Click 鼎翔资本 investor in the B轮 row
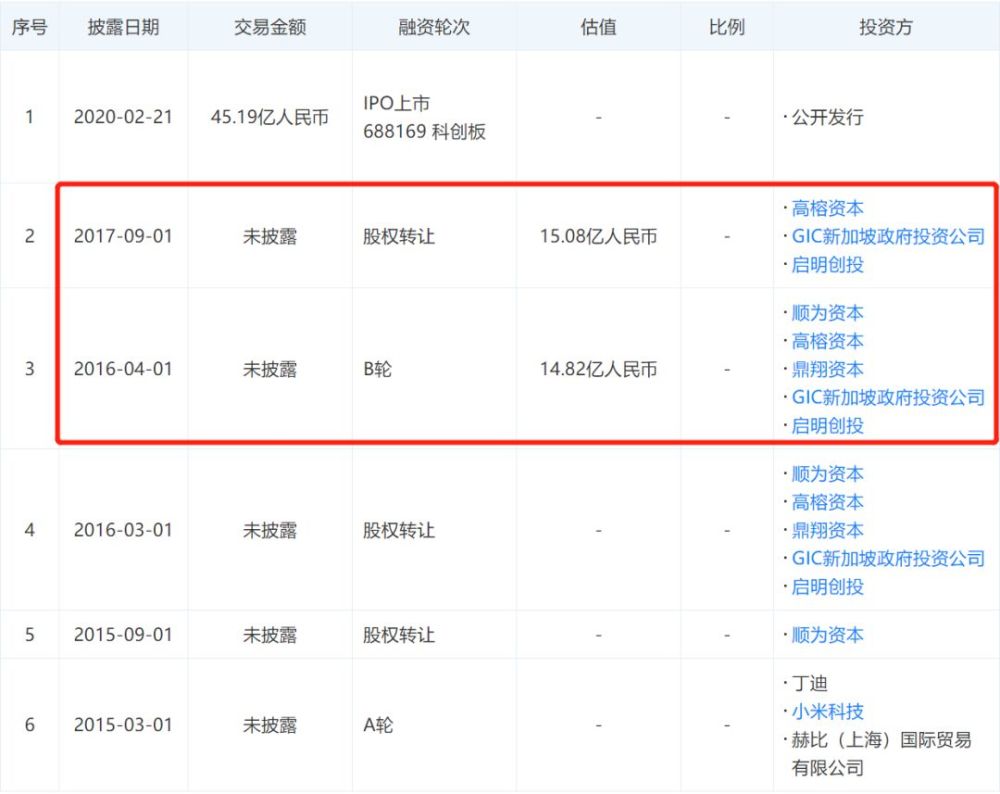Viewport: 1000px width, 794px height. pyautogui.click(x=827, y=369)
